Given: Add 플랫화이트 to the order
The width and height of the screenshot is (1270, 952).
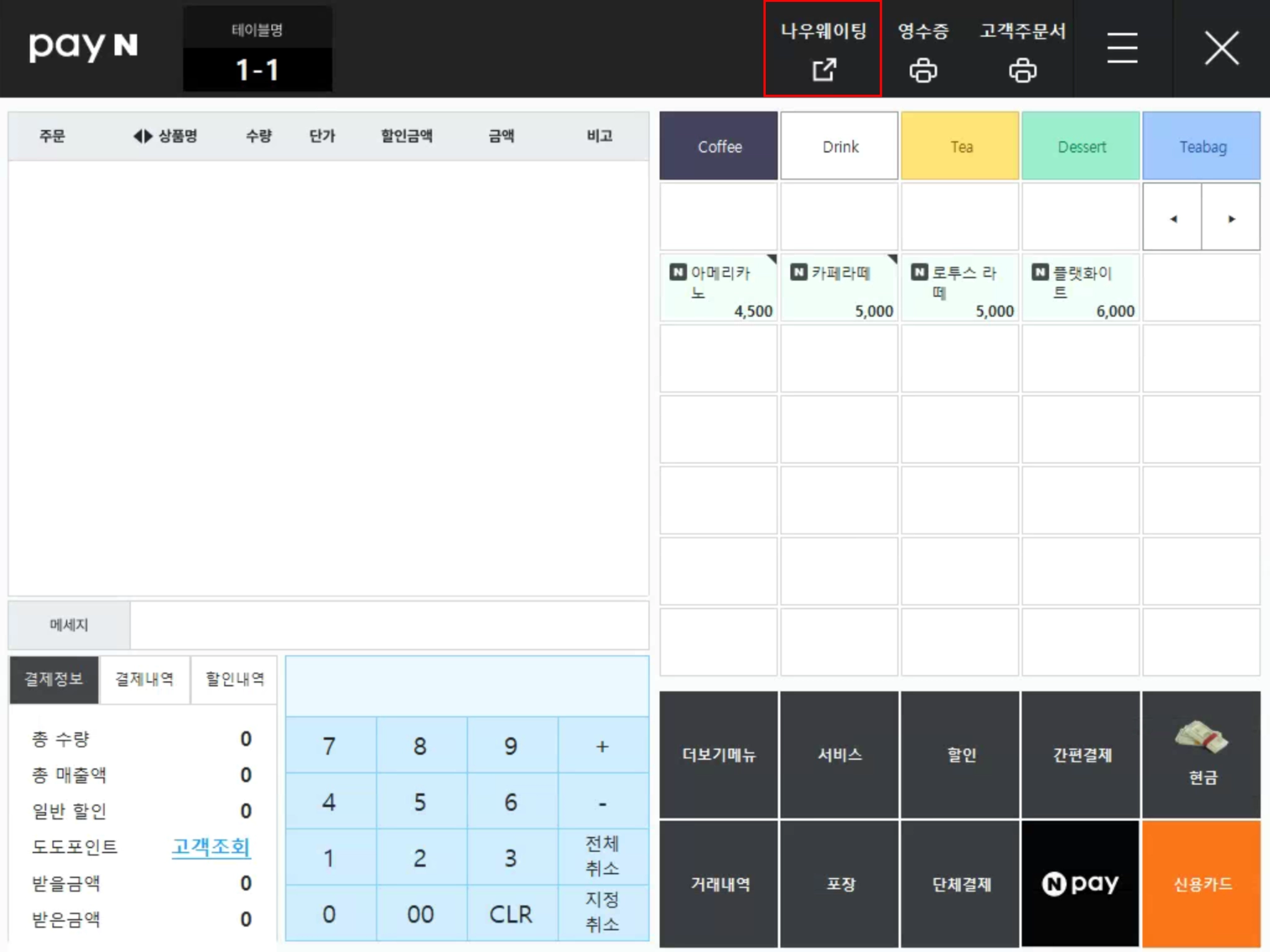Looking at the screenshot, I should 1080,287.
